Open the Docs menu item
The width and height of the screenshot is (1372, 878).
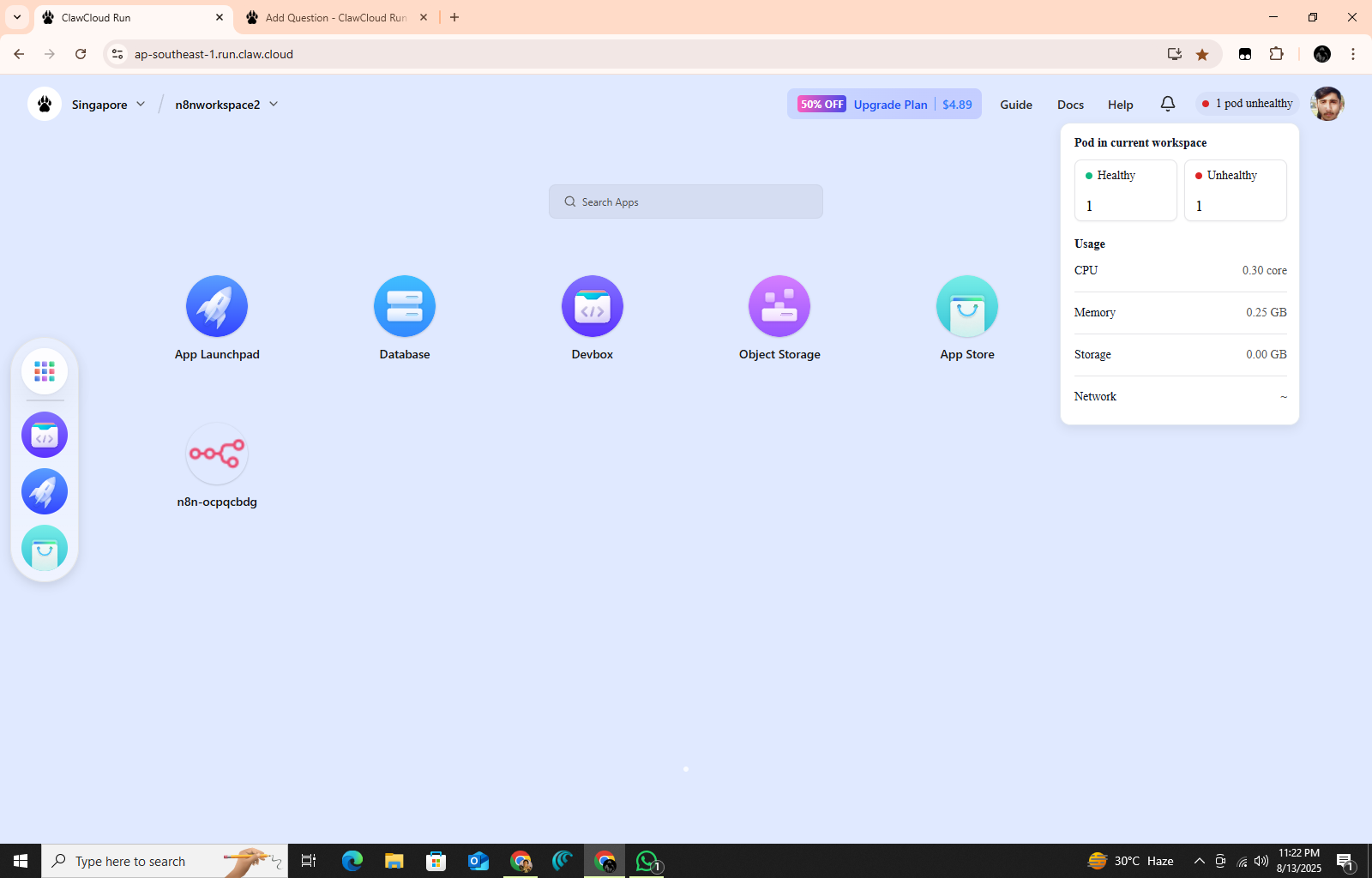click(x=1070, y=105)
